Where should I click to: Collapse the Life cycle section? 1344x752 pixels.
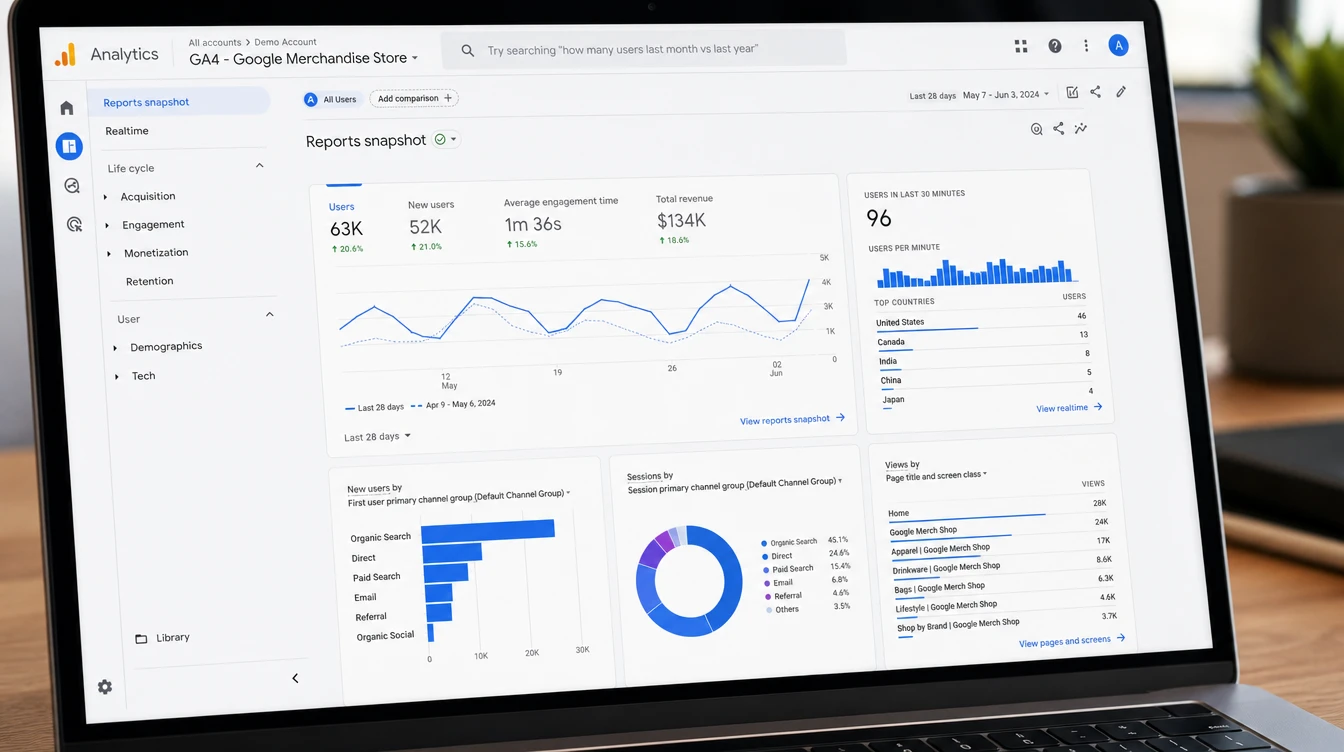click(x=260, y=166)
